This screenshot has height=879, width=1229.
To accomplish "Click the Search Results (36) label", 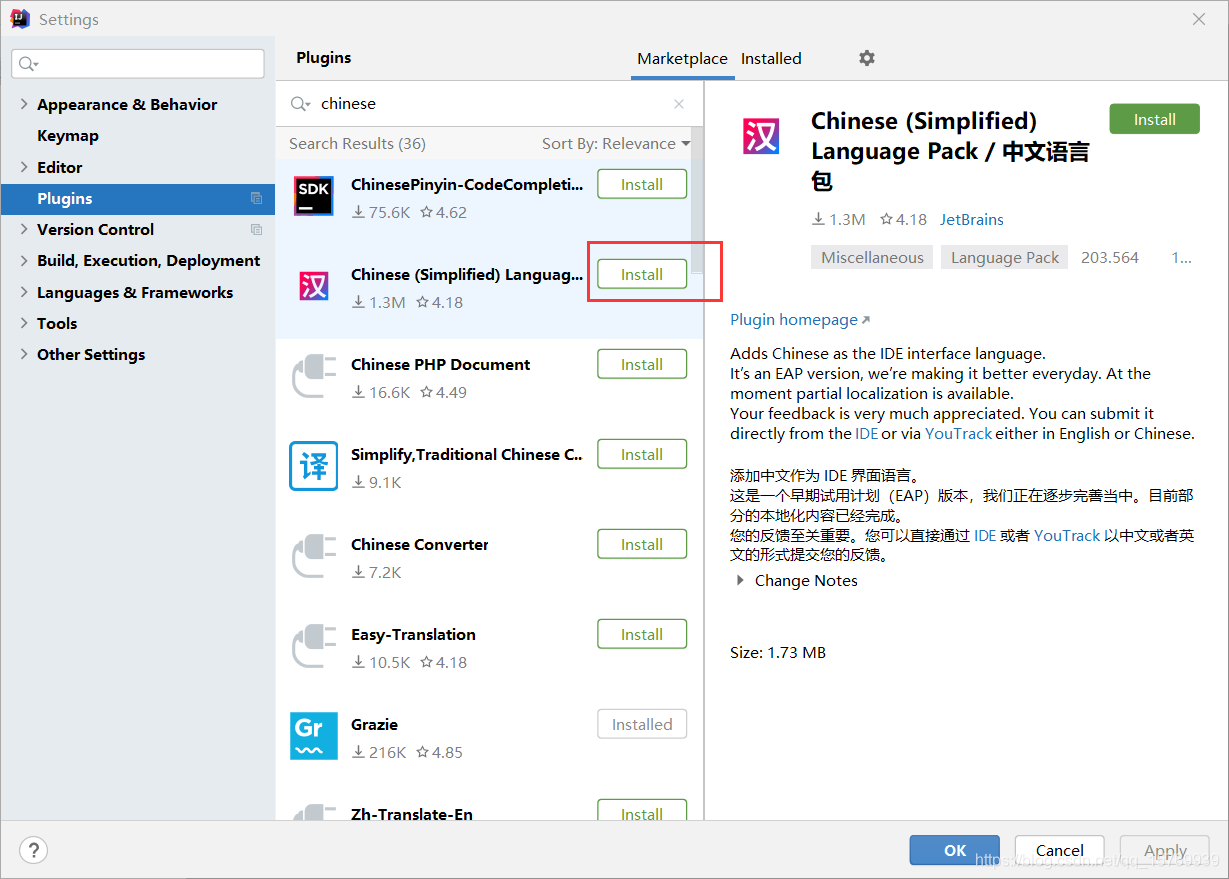I will click(357, 143).
